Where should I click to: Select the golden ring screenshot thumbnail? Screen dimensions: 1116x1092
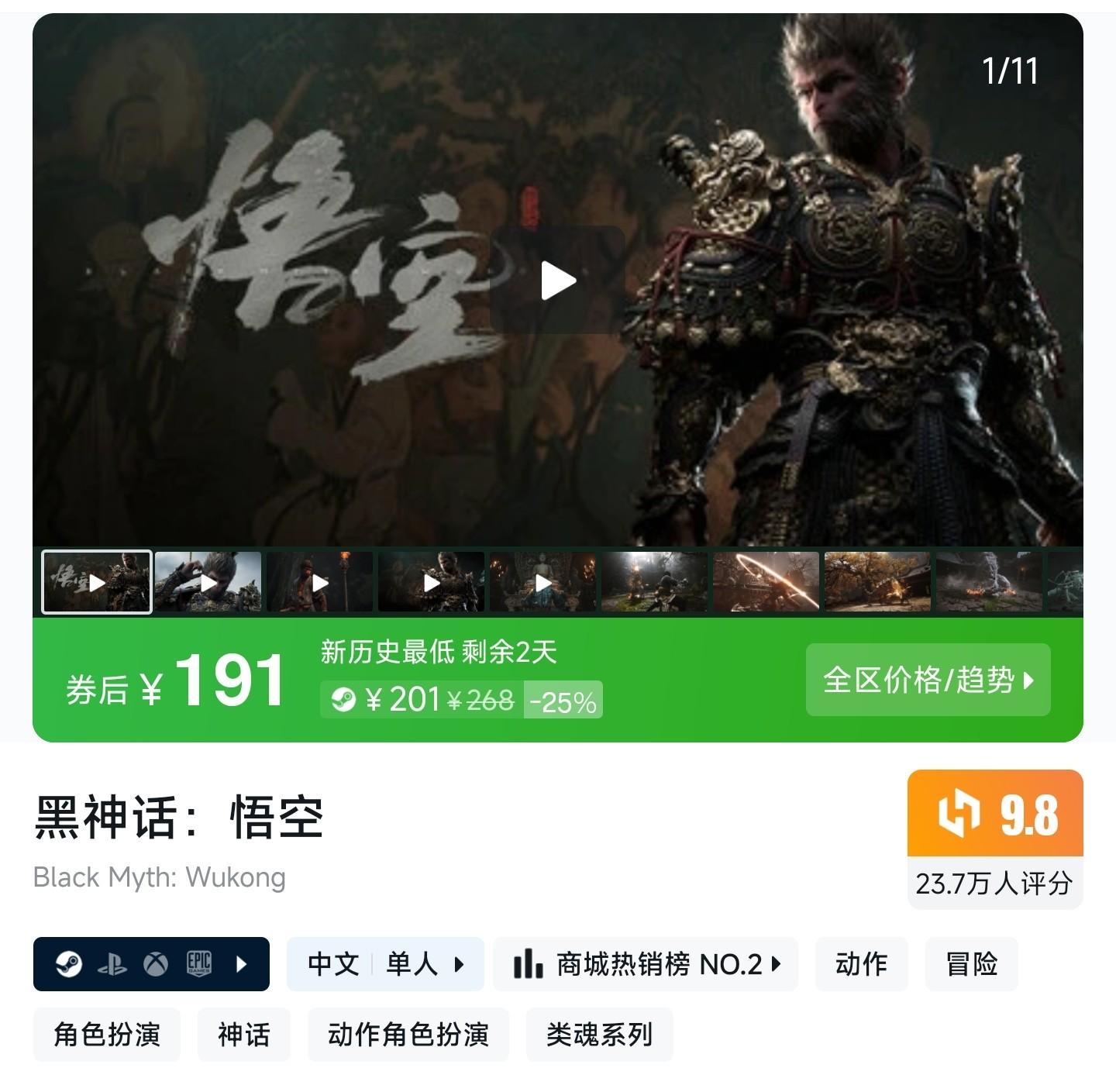pyautogui.click(x=766, y=582)
